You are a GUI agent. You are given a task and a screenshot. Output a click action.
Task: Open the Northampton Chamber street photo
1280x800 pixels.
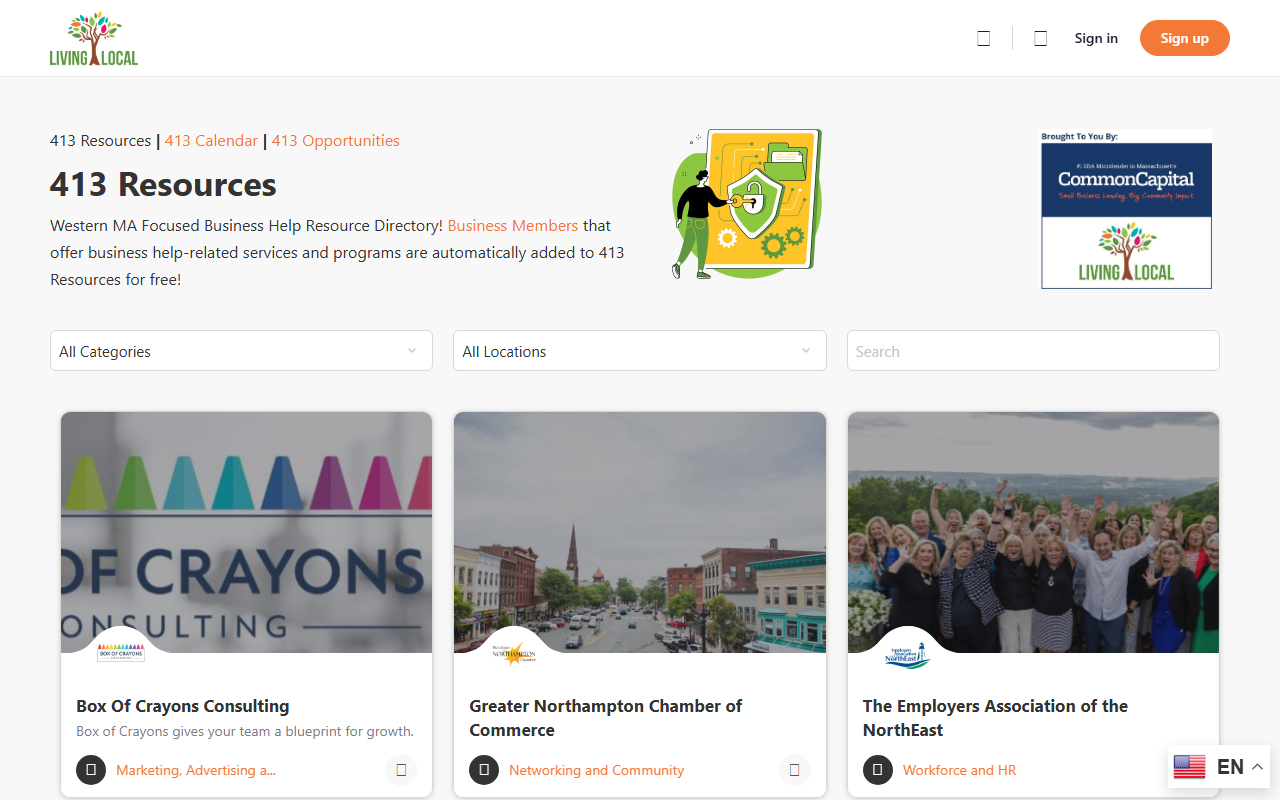640,533
